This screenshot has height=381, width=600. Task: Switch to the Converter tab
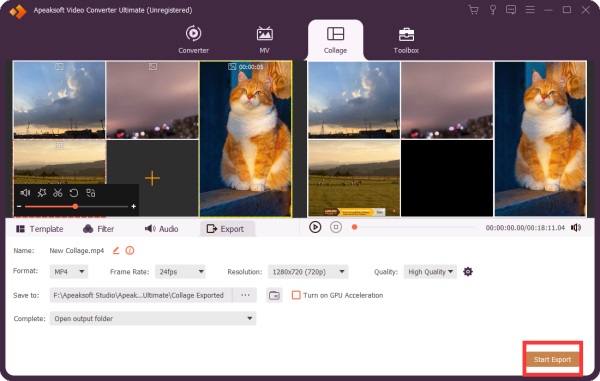193,39
